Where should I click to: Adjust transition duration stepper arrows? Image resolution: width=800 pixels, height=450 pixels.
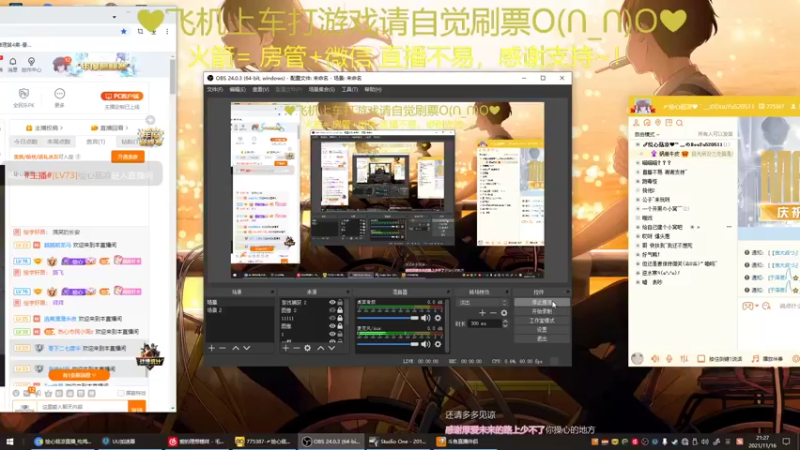click(505, 323)
